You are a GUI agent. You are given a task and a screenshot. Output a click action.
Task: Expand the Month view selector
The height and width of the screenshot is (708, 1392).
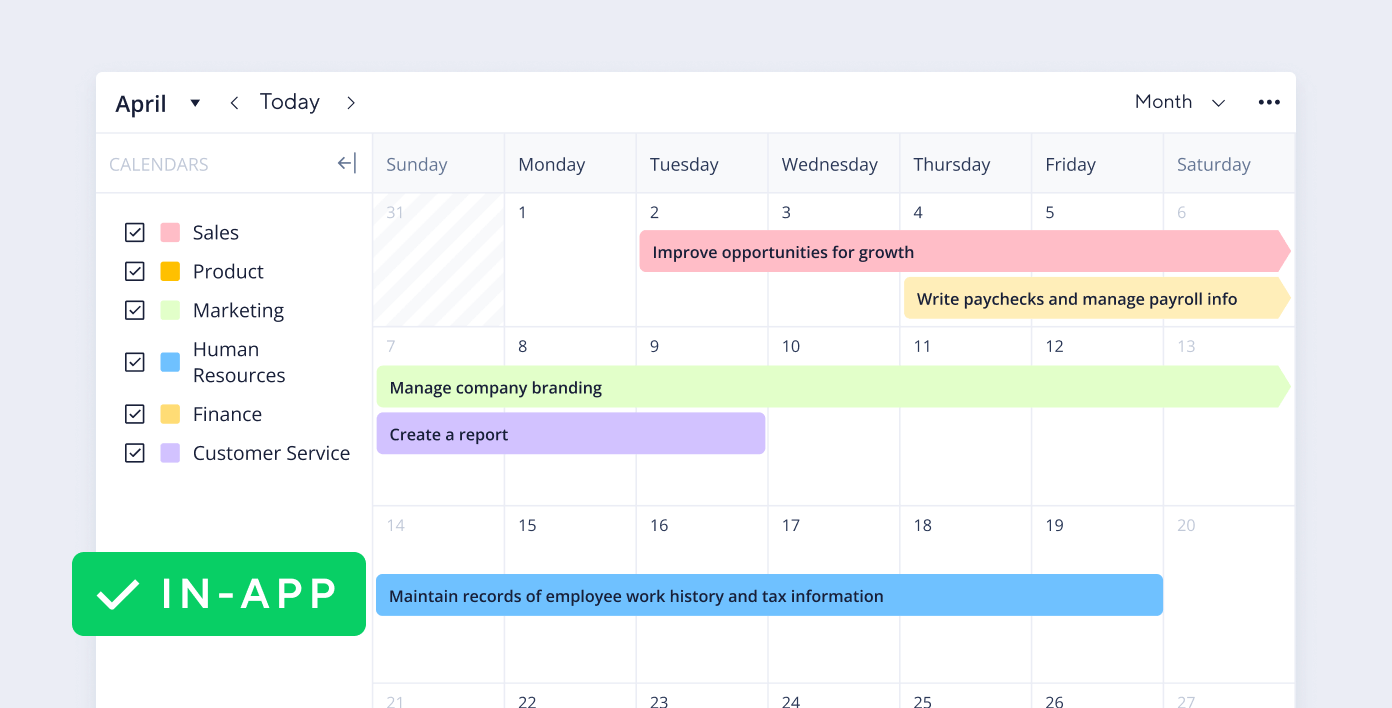tap(1180, 102)
